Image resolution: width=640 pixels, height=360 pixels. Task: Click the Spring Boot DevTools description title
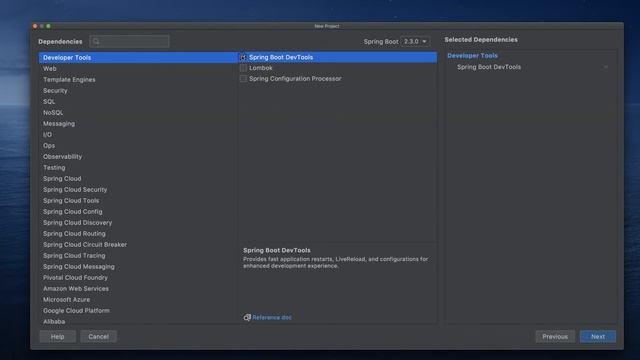pyautogui.click(x=277, y=250)
